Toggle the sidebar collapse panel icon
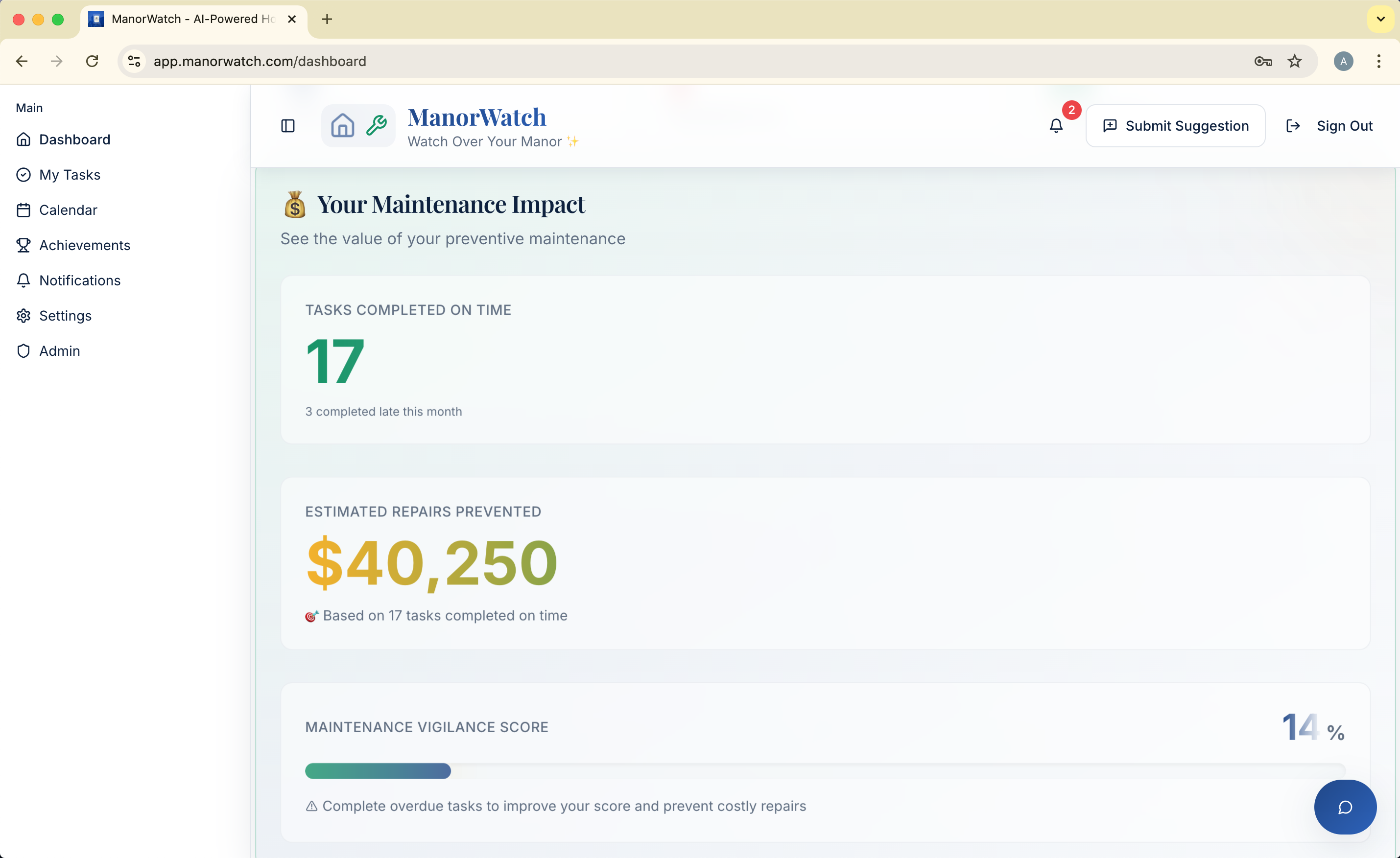Image resolution: width=1400 pixels, height=858 pixels. tap(288, 125)
